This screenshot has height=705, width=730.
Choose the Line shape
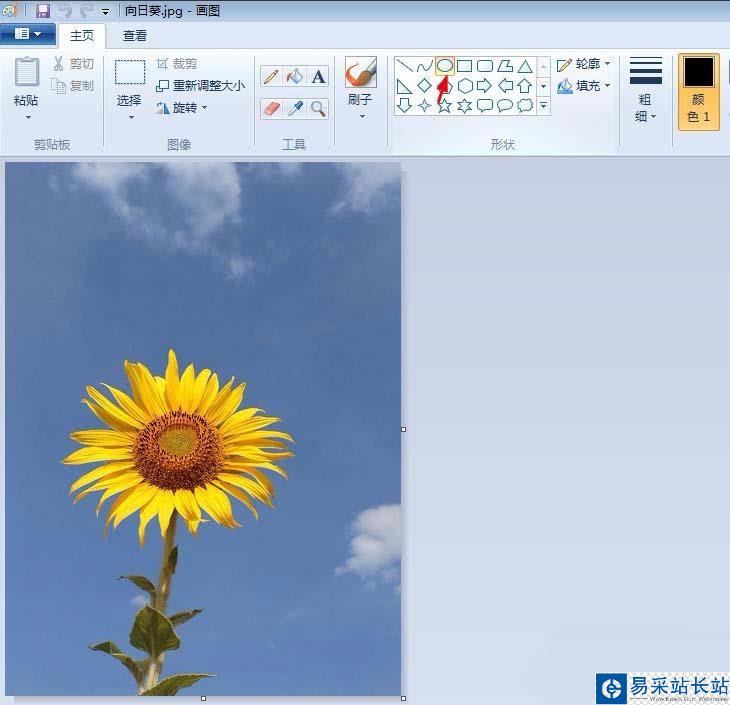[x=404, y=66]
